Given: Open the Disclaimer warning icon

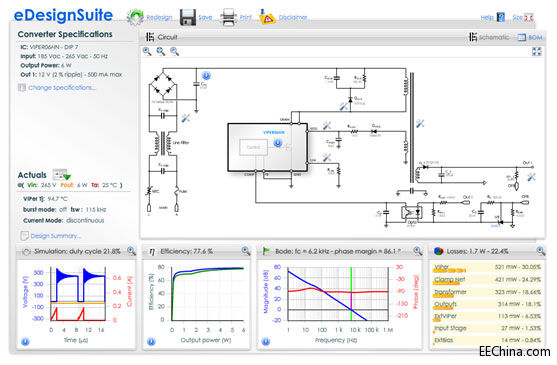Looking at the screenshot, I should pos(267,17).
